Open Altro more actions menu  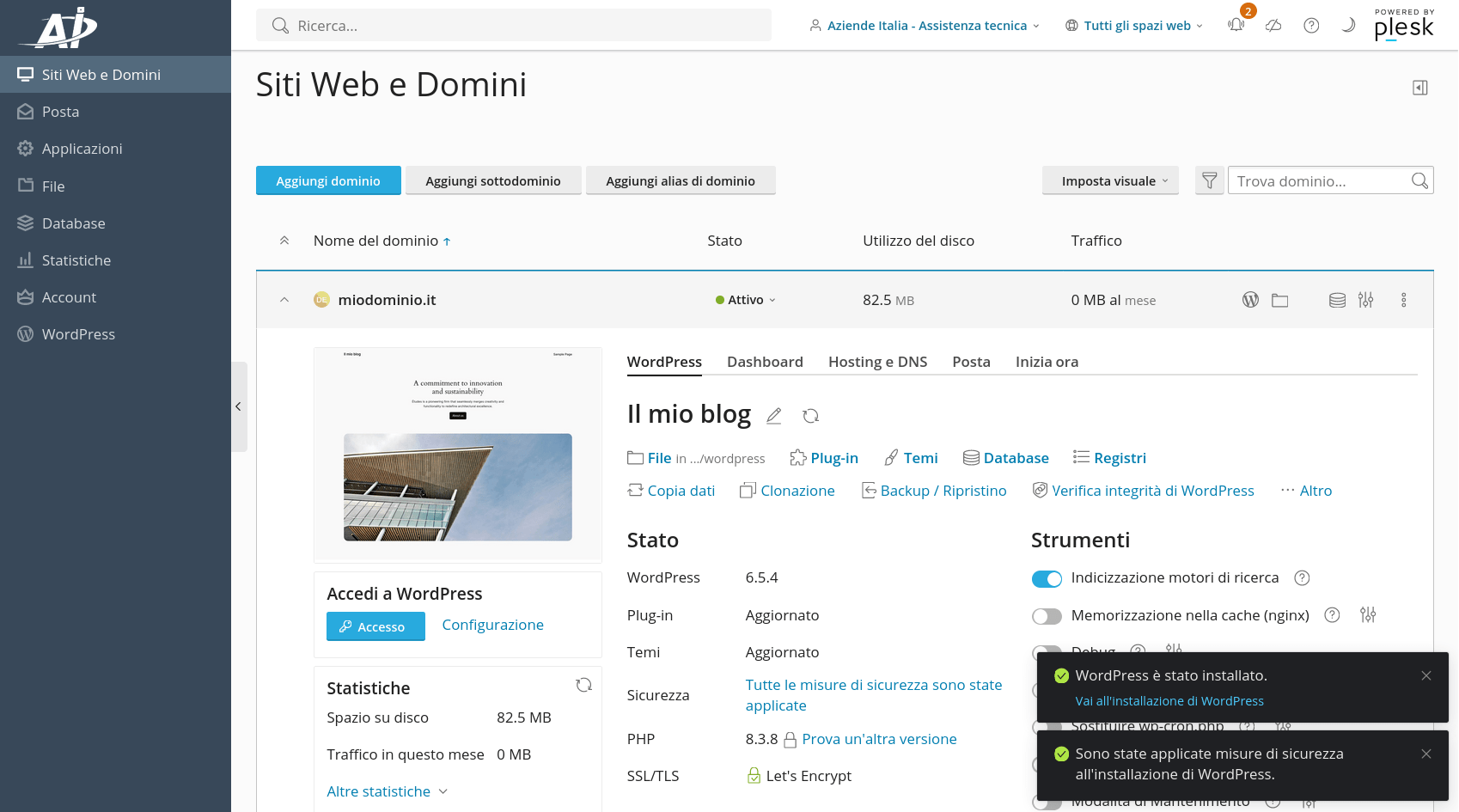tap(1306, 491)
